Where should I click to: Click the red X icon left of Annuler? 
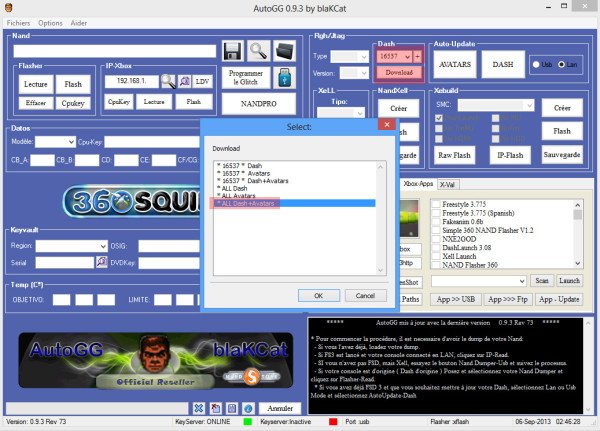point(215,408)
